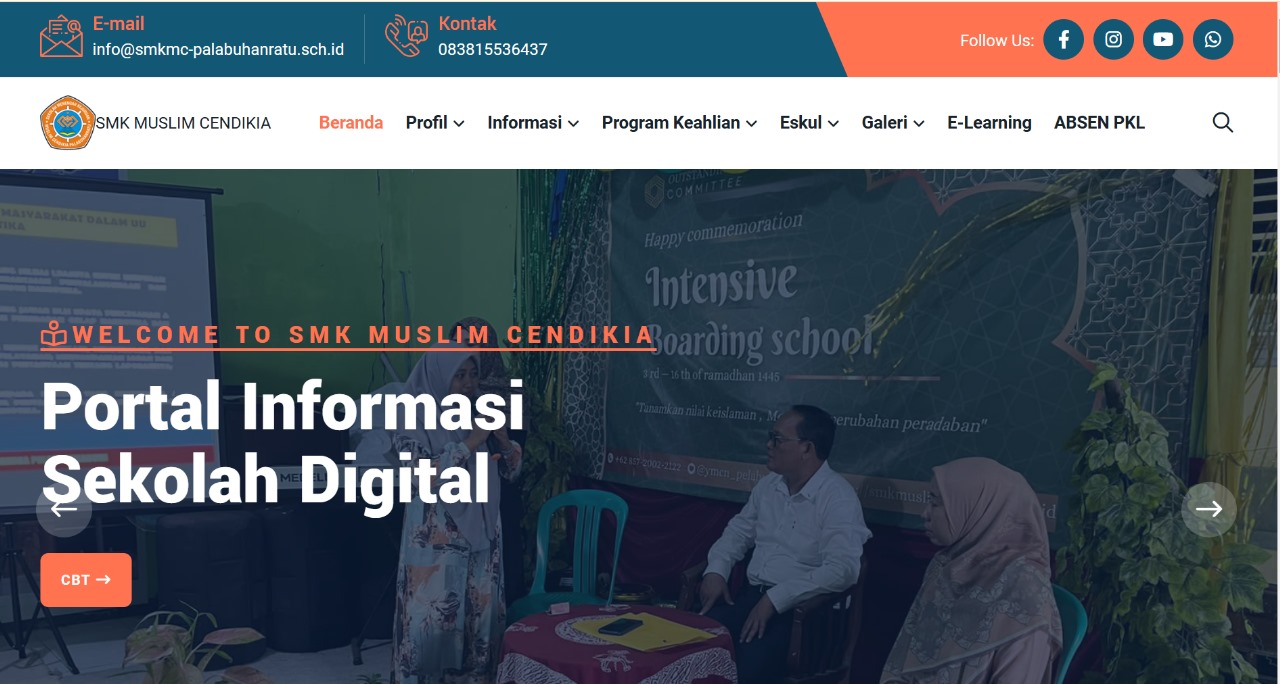
Task: Click the orange CBT button
Action: tap(86, 580)
